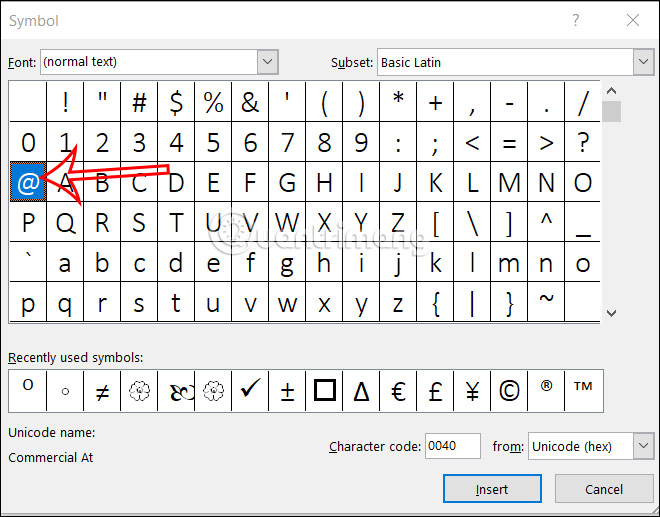This screenshot has width=660, height=517.
Task: Select the caret ^ symbol
Action: [546, 222]
